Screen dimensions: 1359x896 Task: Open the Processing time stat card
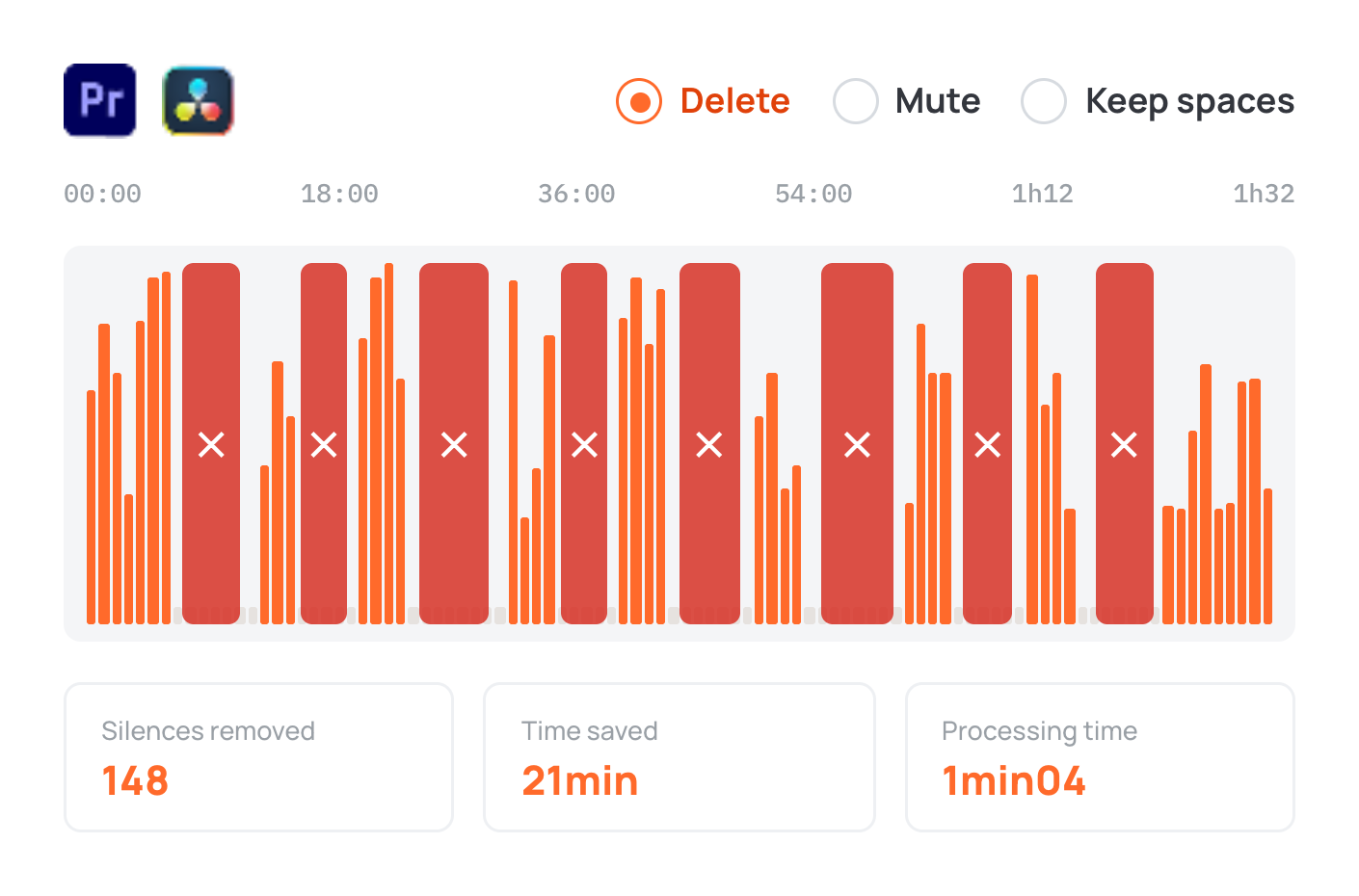click(1100, 757)
